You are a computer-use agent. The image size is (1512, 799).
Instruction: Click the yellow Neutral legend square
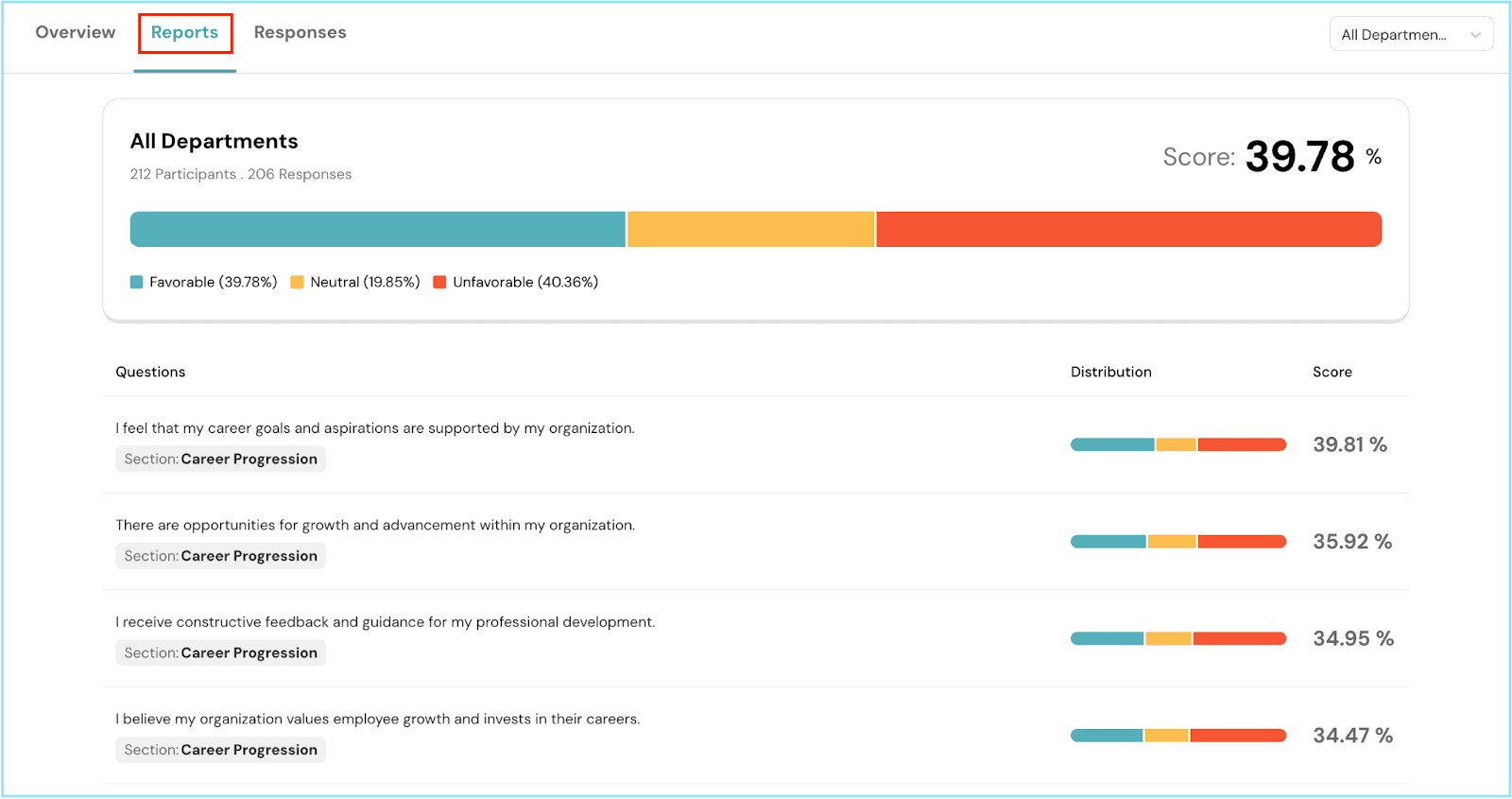point(297,283)
